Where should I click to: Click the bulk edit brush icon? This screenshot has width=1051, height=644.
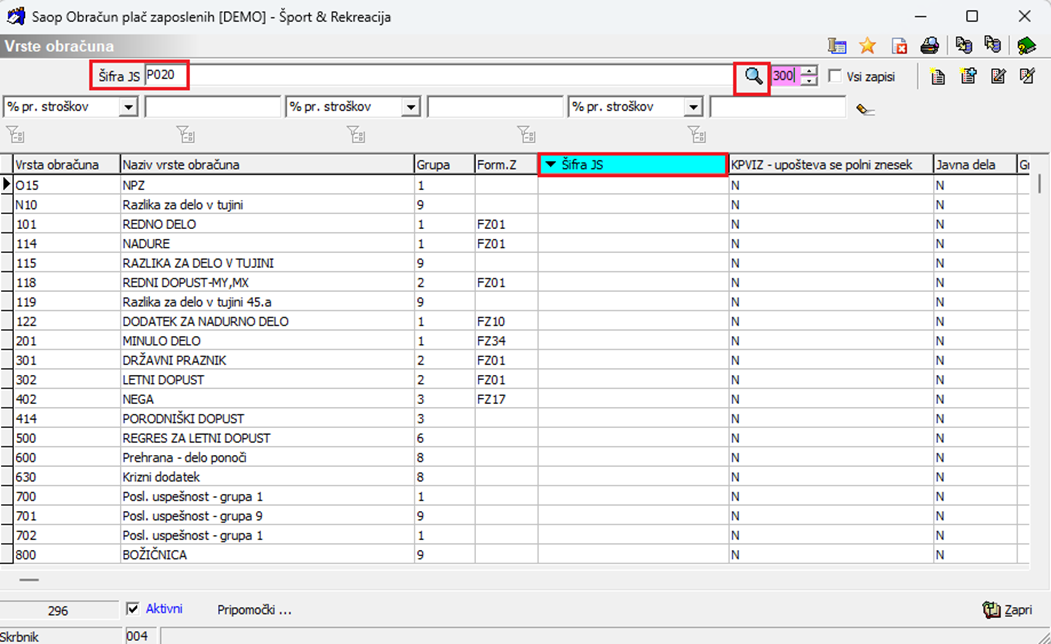tap(1027, 76)
